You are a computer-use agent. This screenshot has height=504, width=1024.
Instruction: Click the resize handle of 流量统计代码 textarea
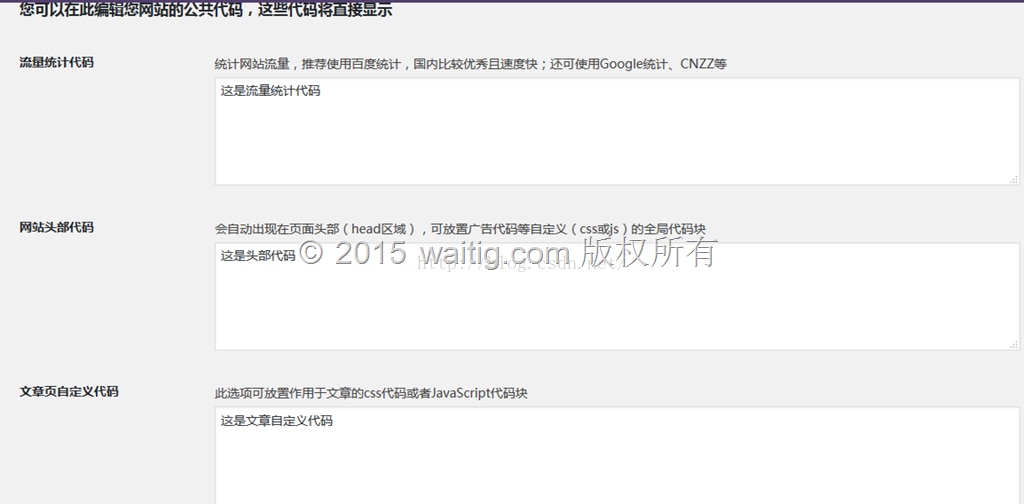(1014, 179)
